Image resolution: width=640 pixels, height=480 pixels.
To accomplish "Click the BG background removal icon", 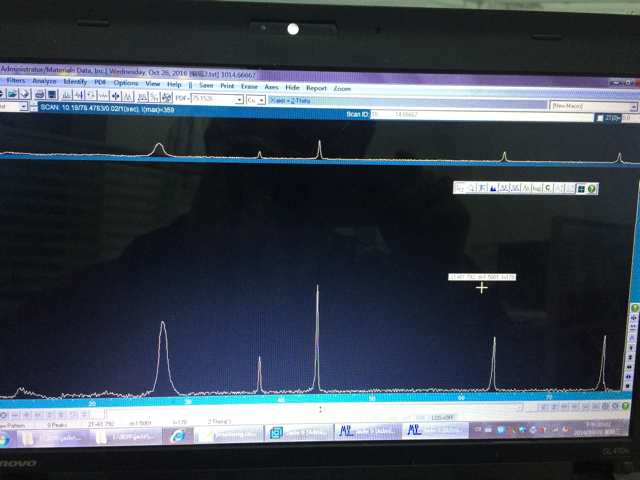I will pyautogui.click(x=142, y=97).
